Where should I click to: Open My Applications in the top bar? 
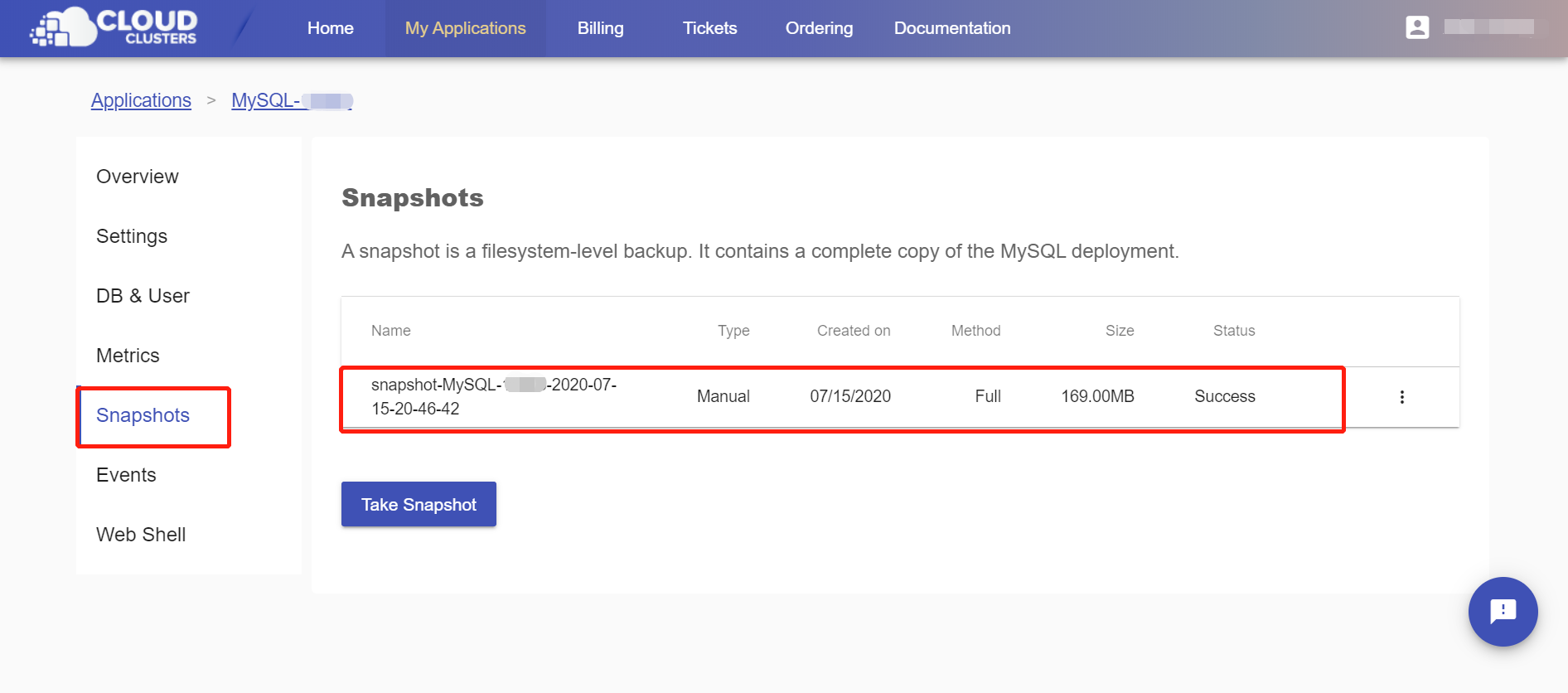[x=465, y=28]
